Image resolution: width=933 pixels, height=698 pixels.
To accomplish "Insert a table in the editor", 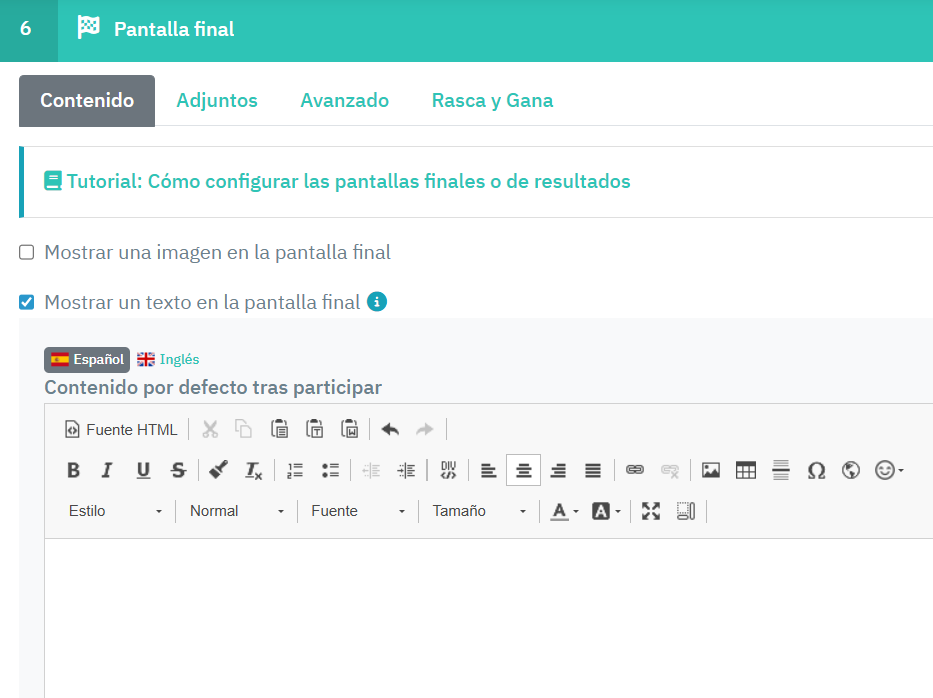I will (x=746, y=470).
